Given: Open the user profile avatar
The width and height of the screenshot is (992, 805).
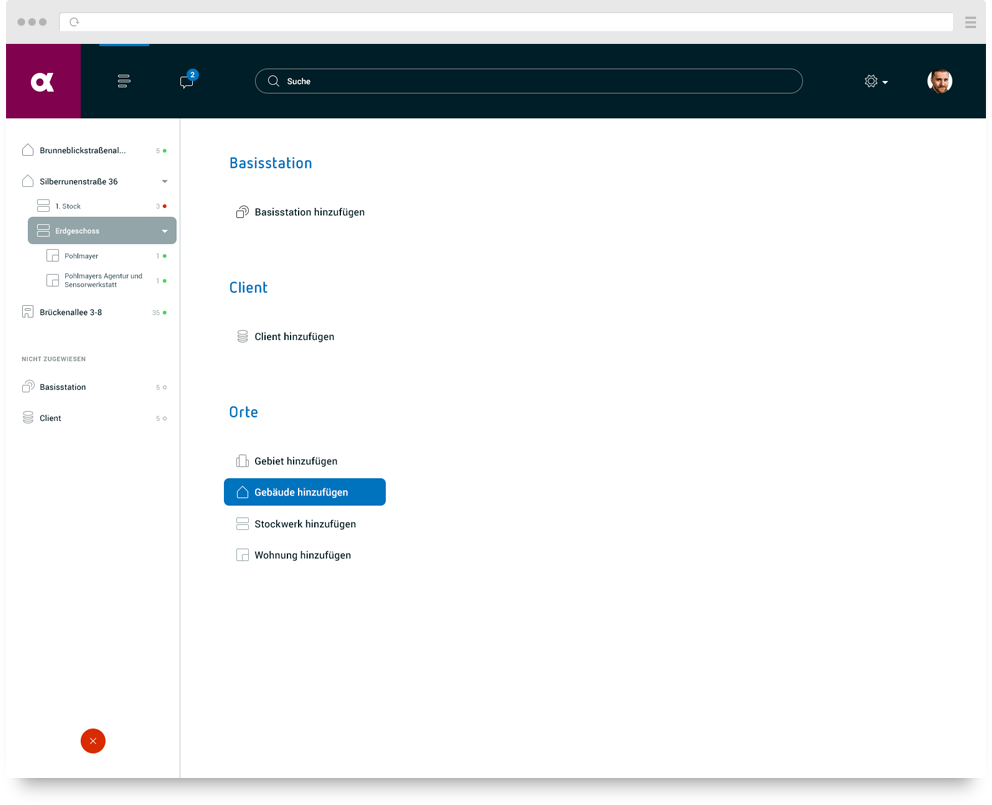Looking at the screenshot, I should (939, 82).
